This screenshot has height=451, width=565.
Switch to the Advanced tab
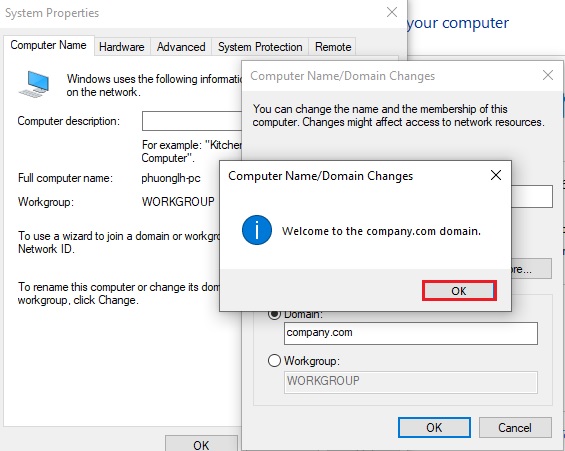pos(181,47)
